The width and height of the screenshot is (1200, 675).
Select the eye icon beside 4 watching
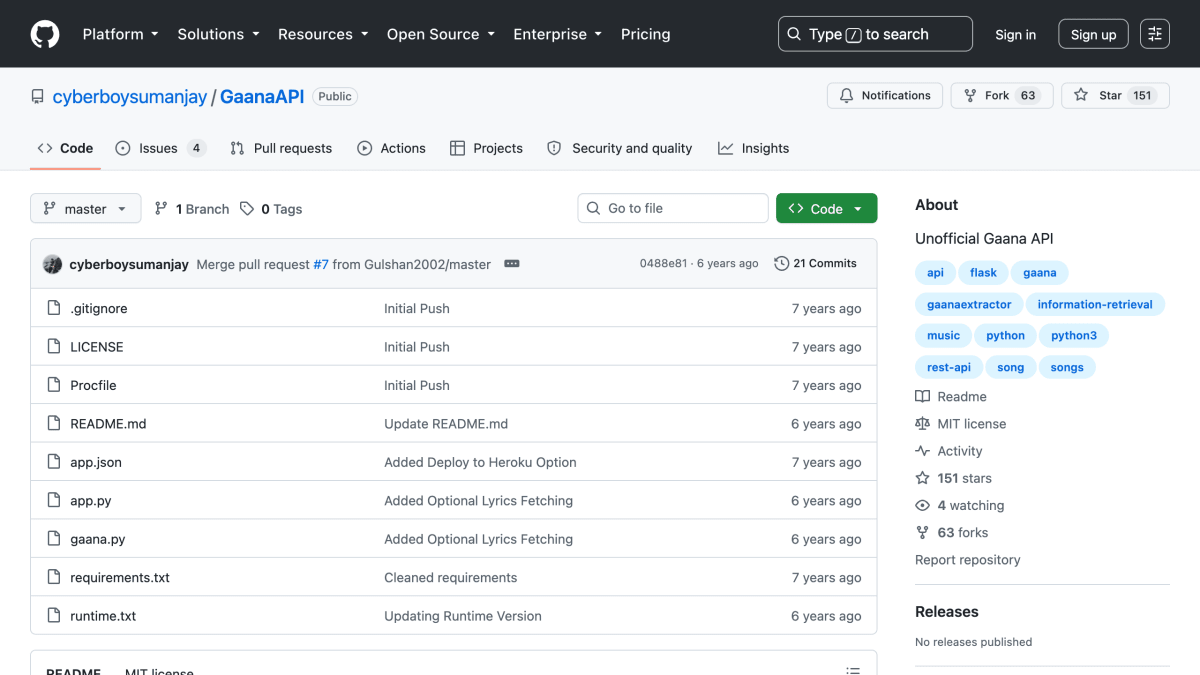point(922,506)
